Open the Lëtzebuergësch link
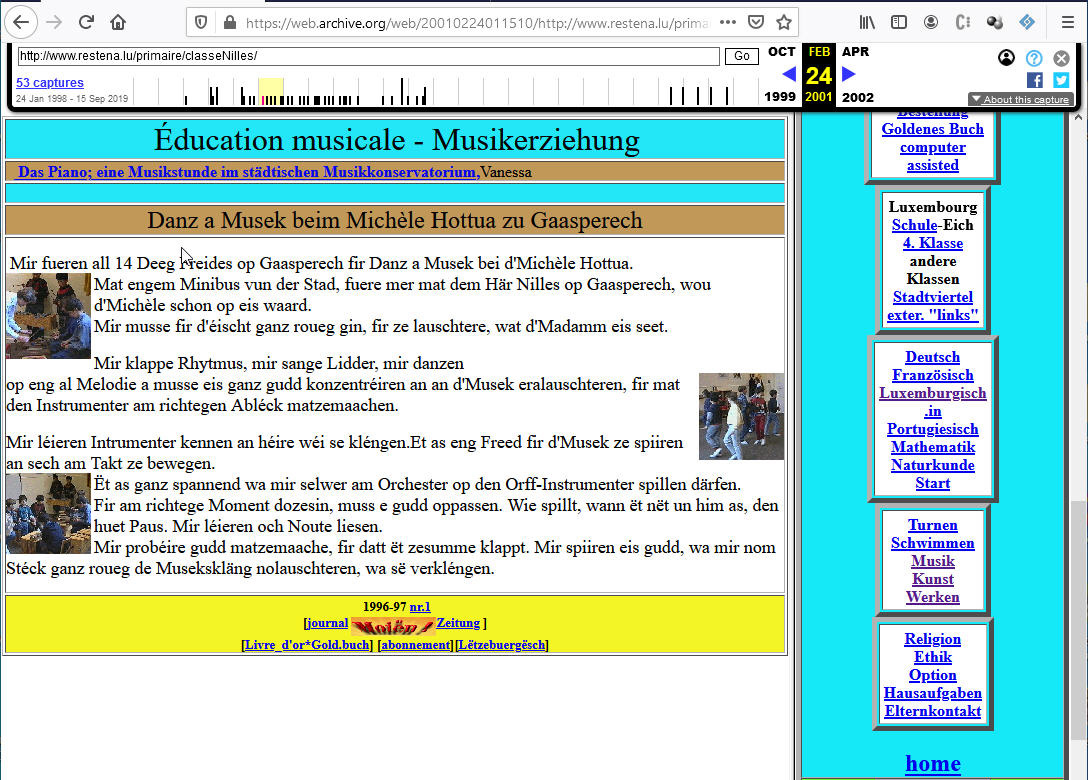The width and height of the screenshot is (1088, 780). coord(502,645)
